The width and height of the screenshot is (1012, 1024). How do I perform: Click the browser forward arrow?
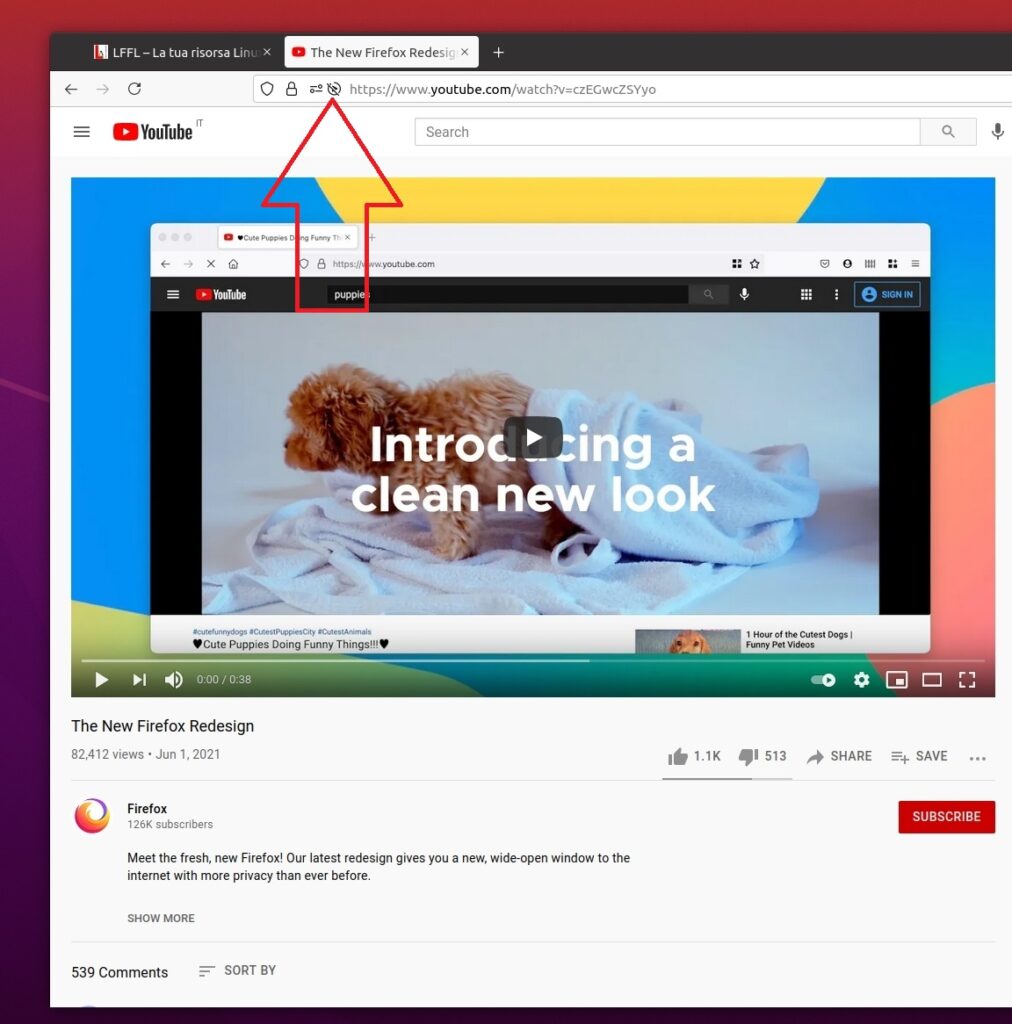(x=103, y=89)
